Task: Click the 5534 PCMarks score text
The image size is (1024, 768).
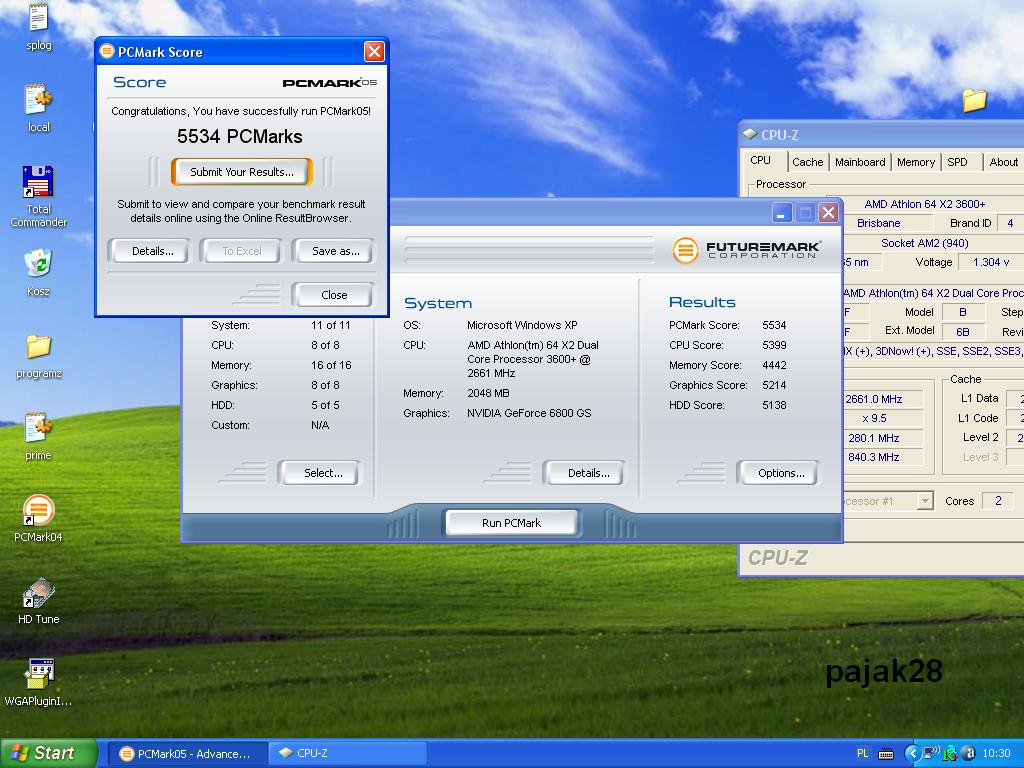Action: pos(240,136)
